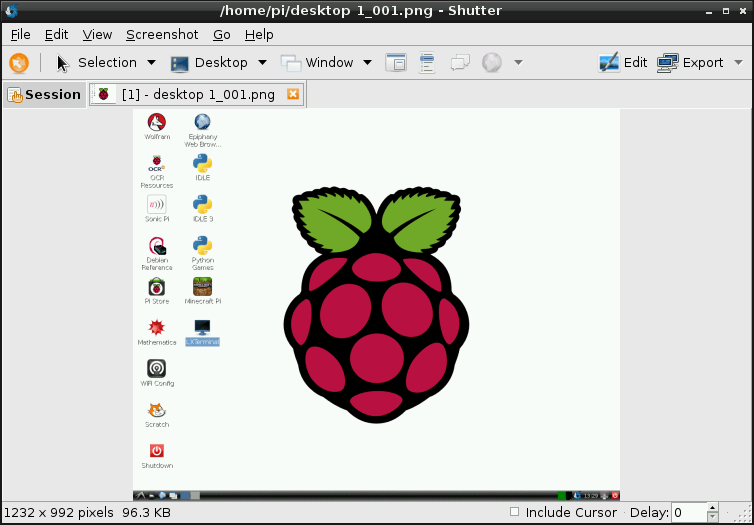
Task: Capture the whole Desktop
Action: [209, 63]
